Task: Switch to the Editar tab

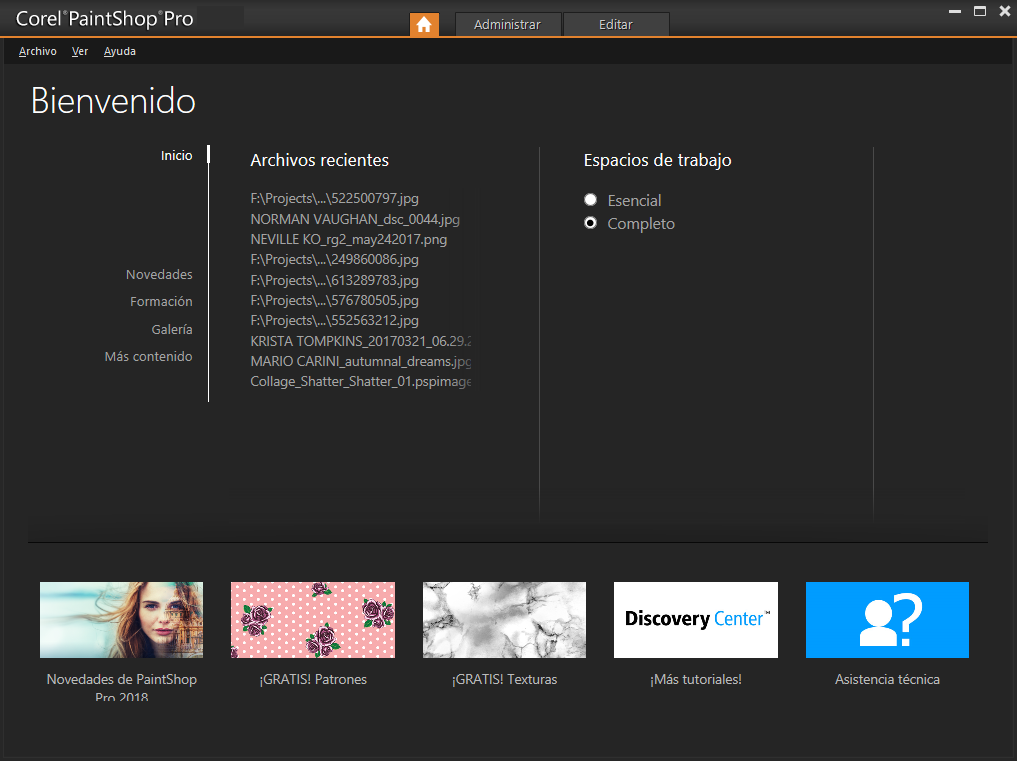Action: point(616,25)
